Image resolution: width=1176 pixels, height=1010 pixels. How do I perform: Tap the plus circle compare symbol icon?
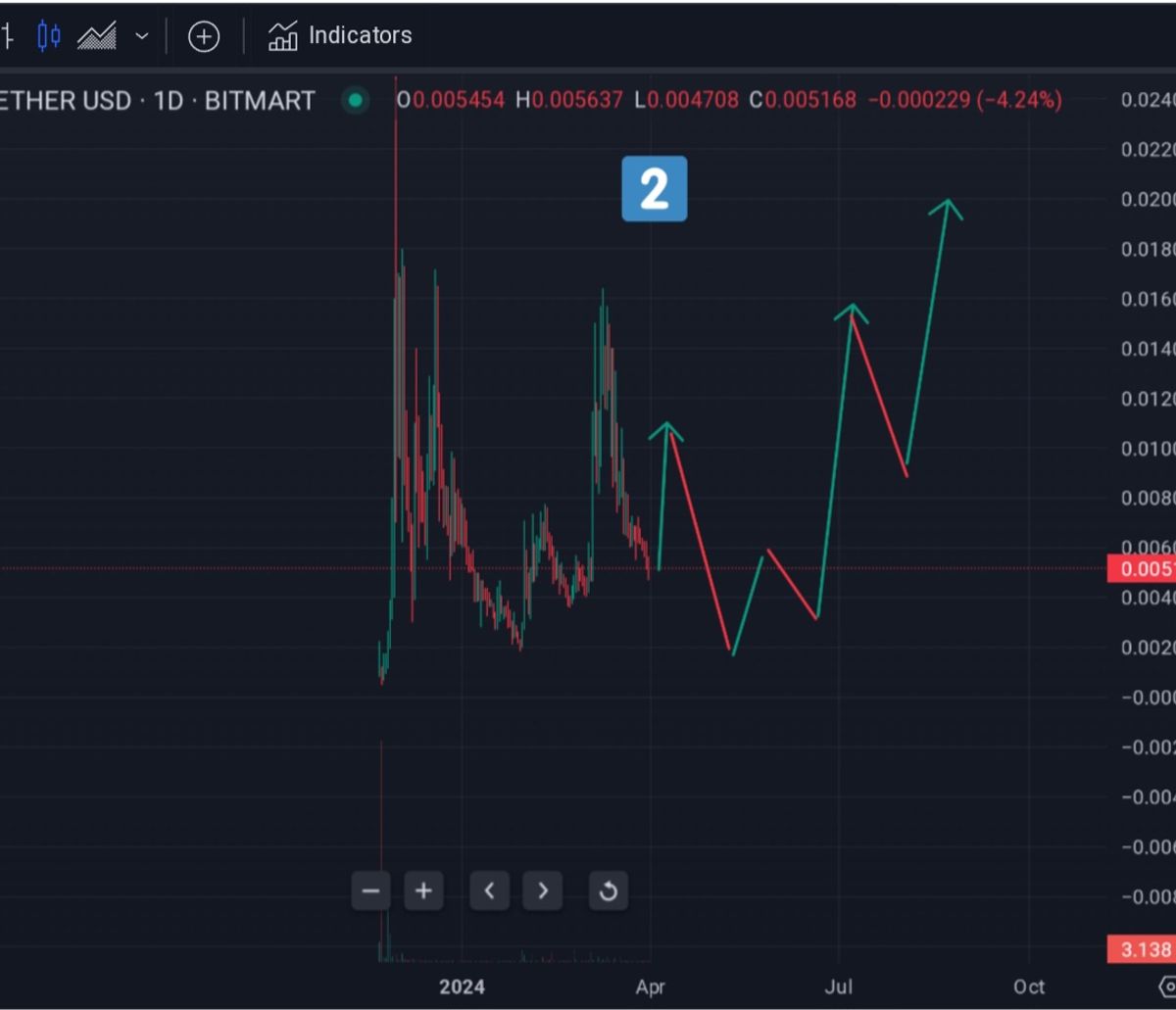(x=204, y=37)
